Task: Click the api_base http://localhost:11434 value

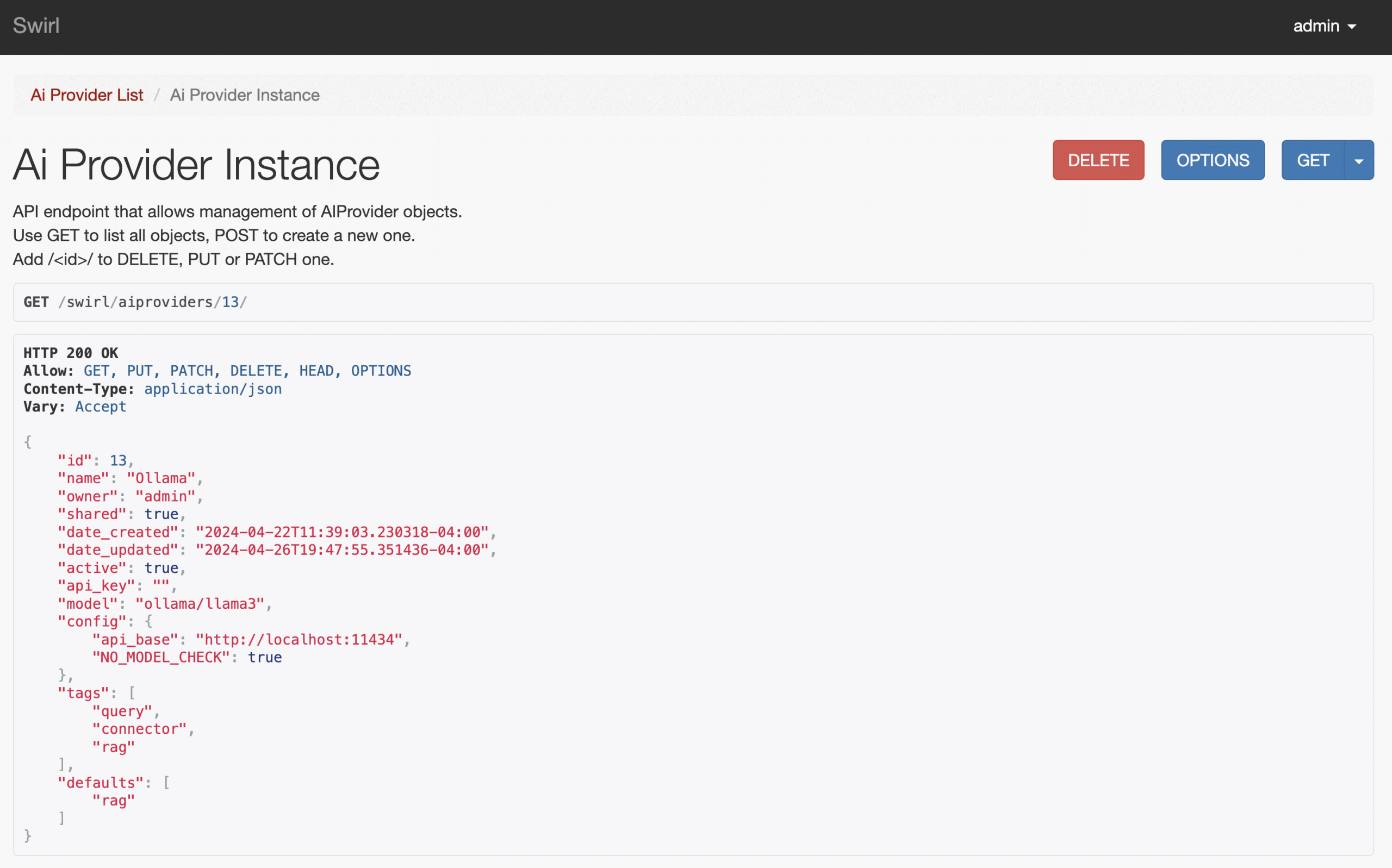Action: point(299,639)
